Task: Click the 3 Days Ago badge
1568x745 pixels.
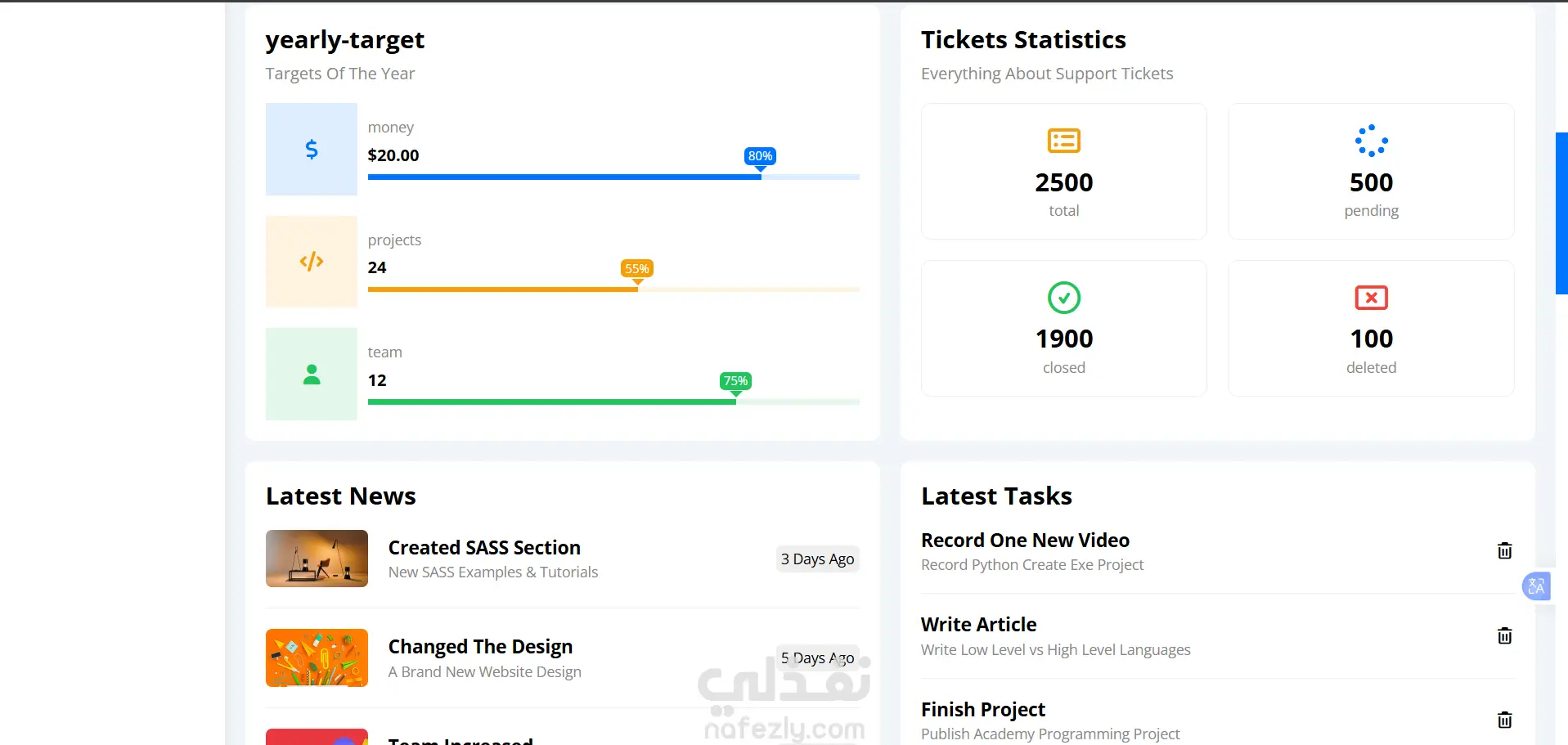Action: (817, 559)
